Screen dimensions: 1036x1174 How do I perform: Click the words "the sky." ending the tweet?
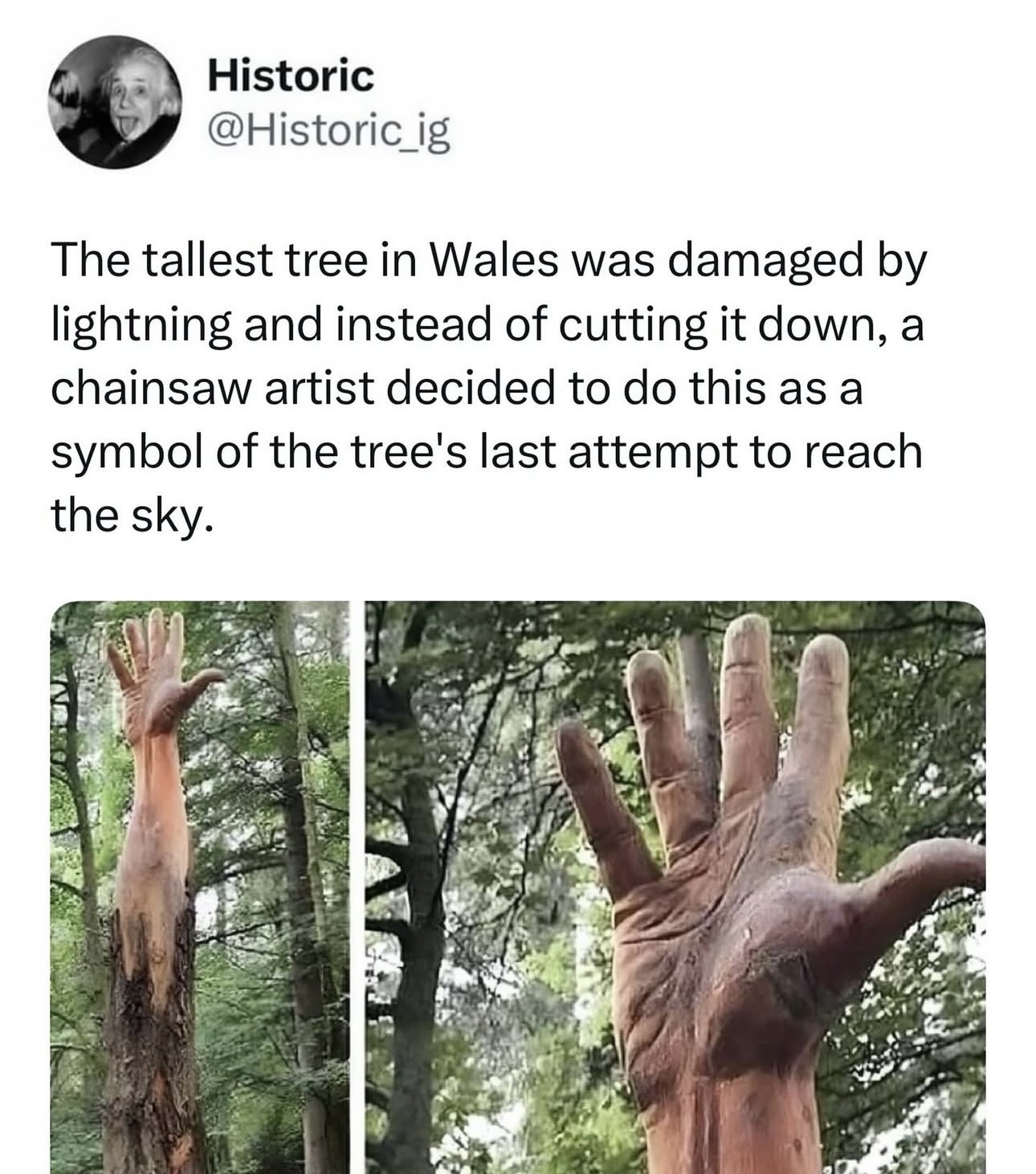point(133,515)
